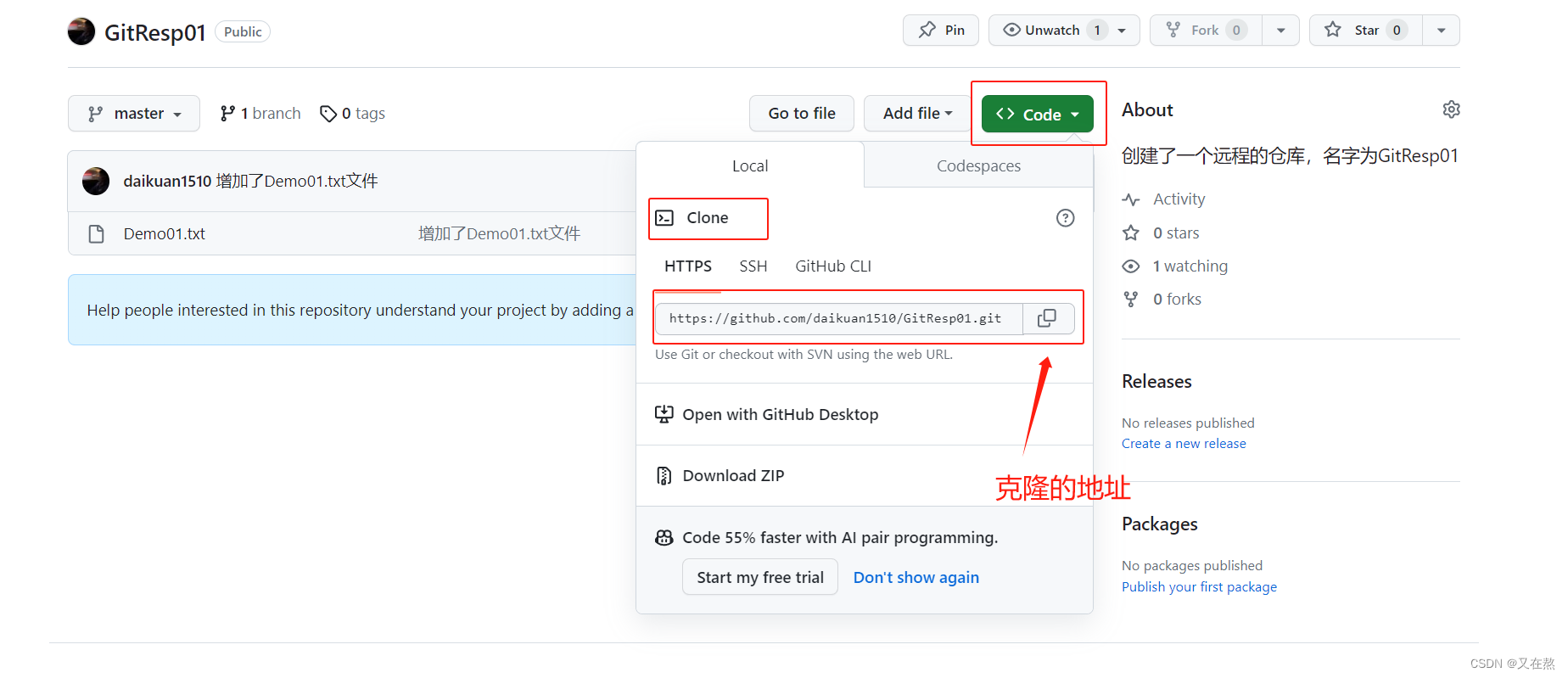Click the download-to-desktop icon beside GitHub Desktop

point(664,415)
